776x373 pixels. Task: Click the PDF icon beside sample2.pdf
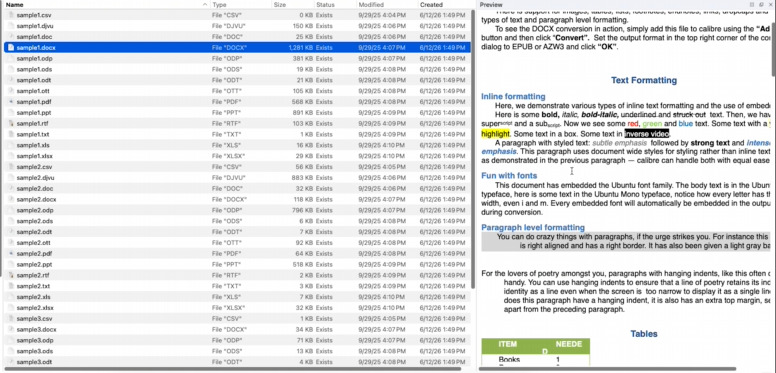[x=11, y=254]
